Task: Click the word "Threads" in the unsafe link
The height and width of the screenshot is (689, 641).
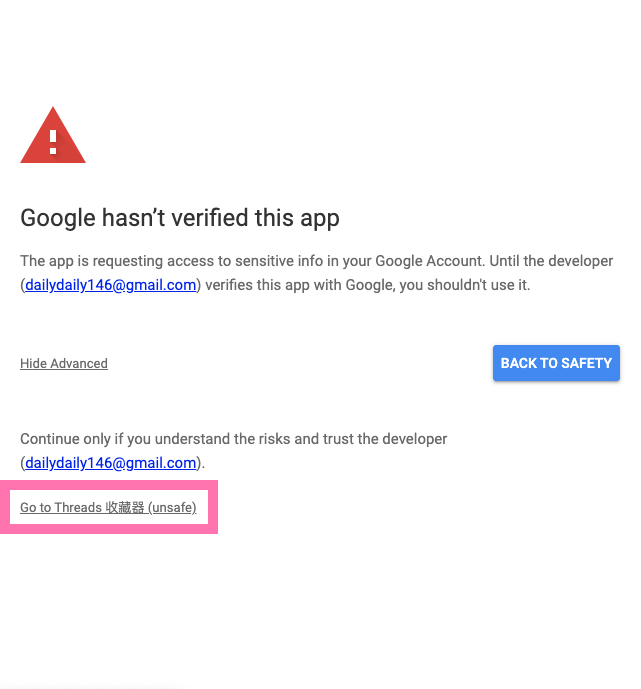Action: click(x=78, y=508)
